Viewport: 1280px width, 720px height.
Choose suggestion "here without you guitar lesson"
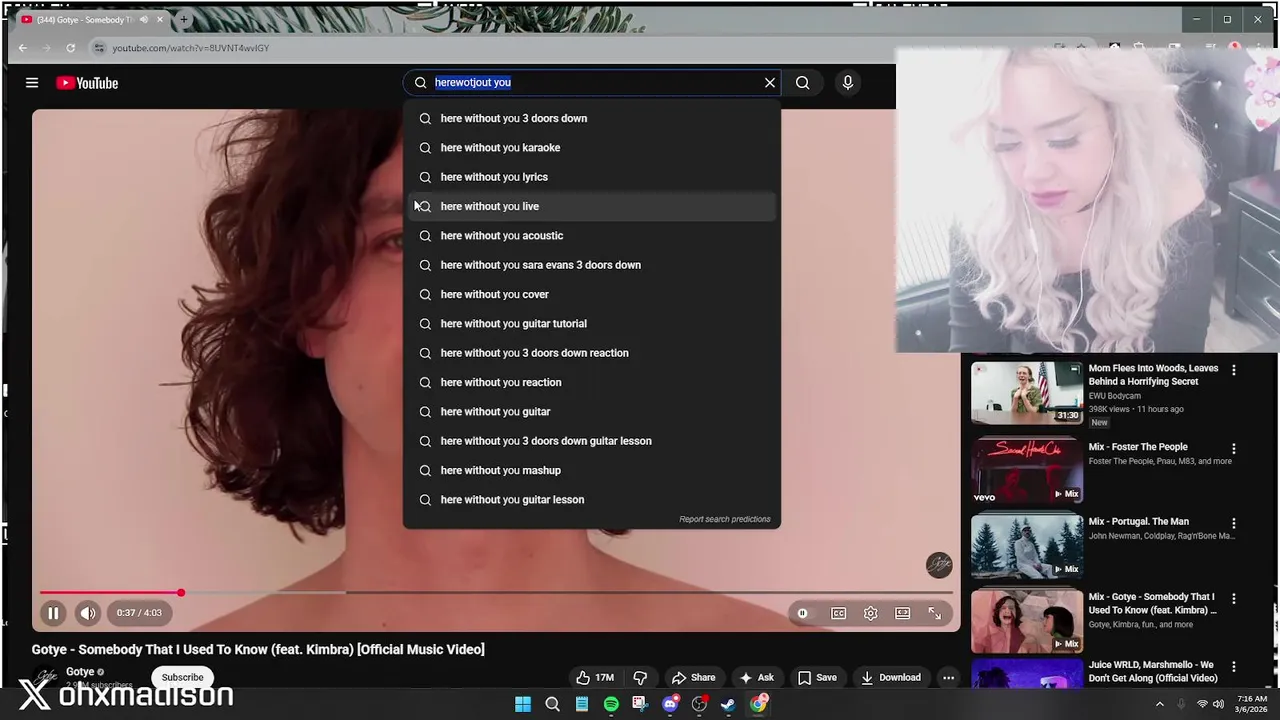coord(591,500)
